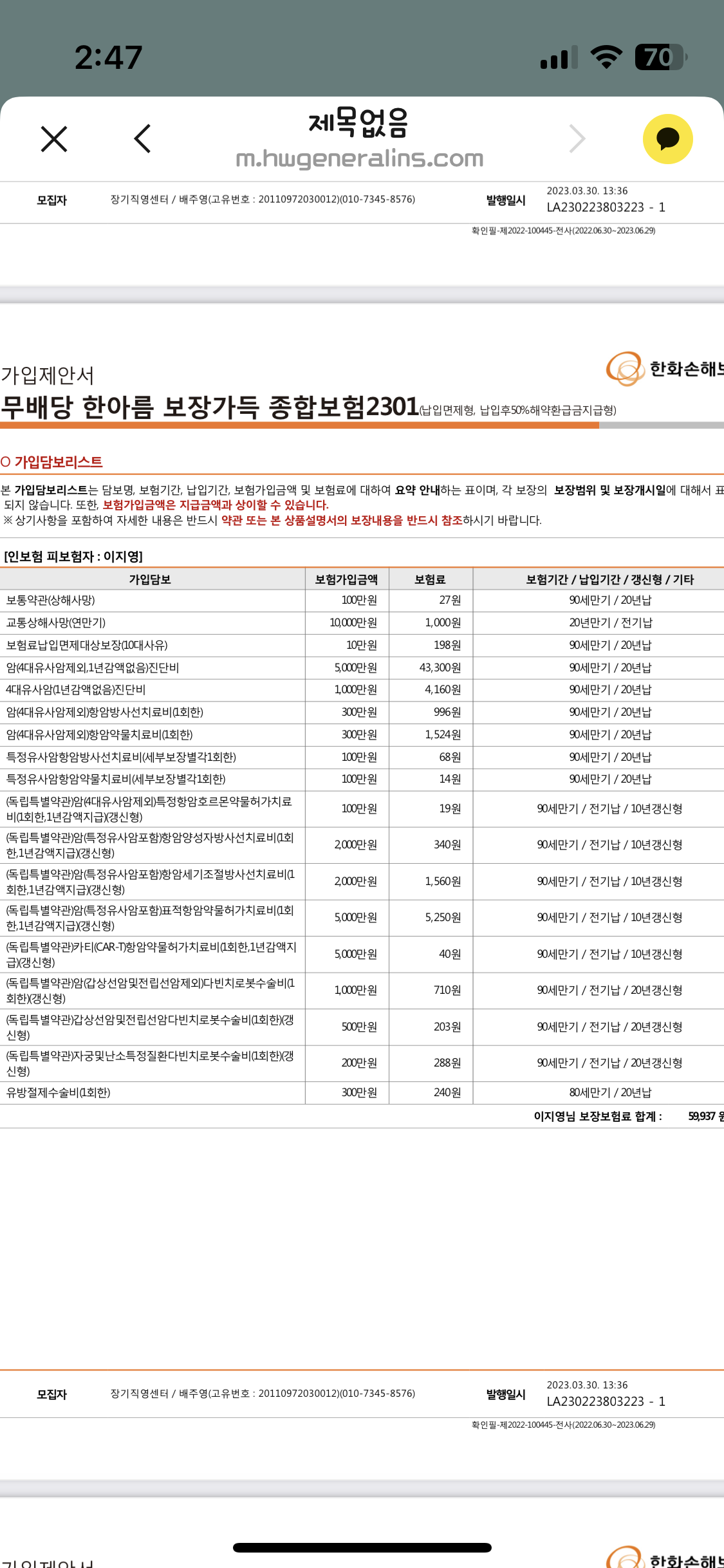Screen dimensions: 724x1568
Task: Close the in-app browser with the X icon
Action: coord(54,139)
